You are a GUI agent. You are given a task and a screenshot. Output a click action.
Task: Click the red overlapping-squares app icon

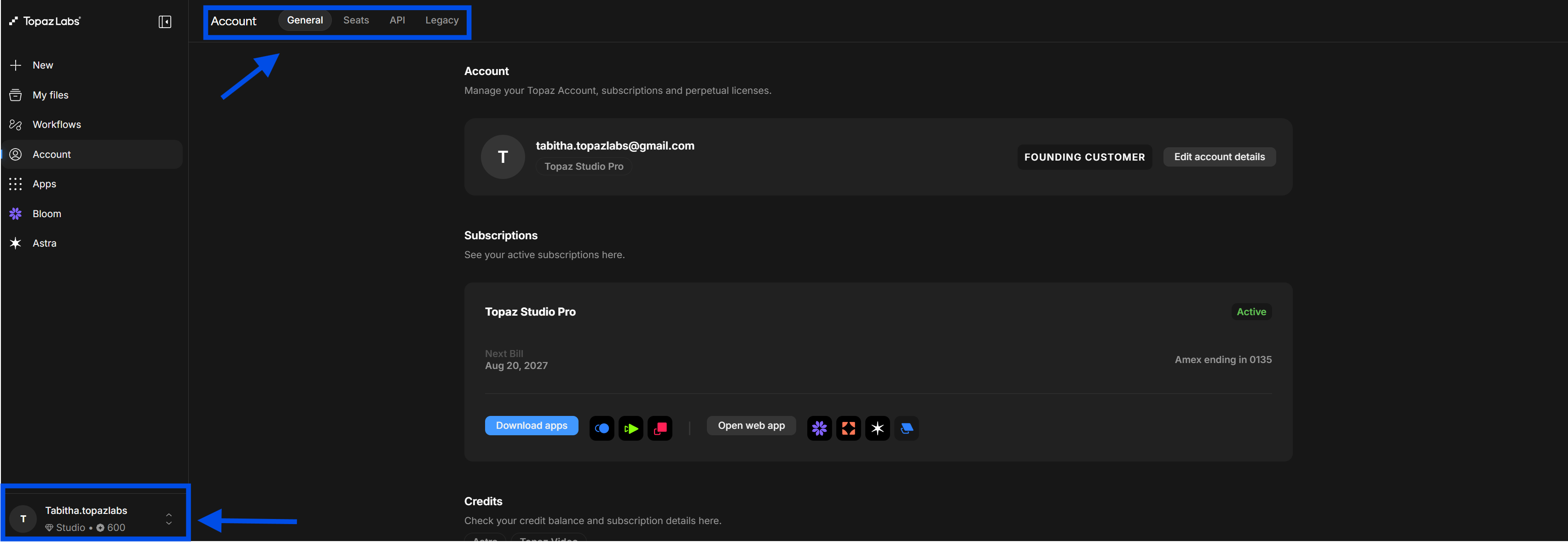[660, 428]
